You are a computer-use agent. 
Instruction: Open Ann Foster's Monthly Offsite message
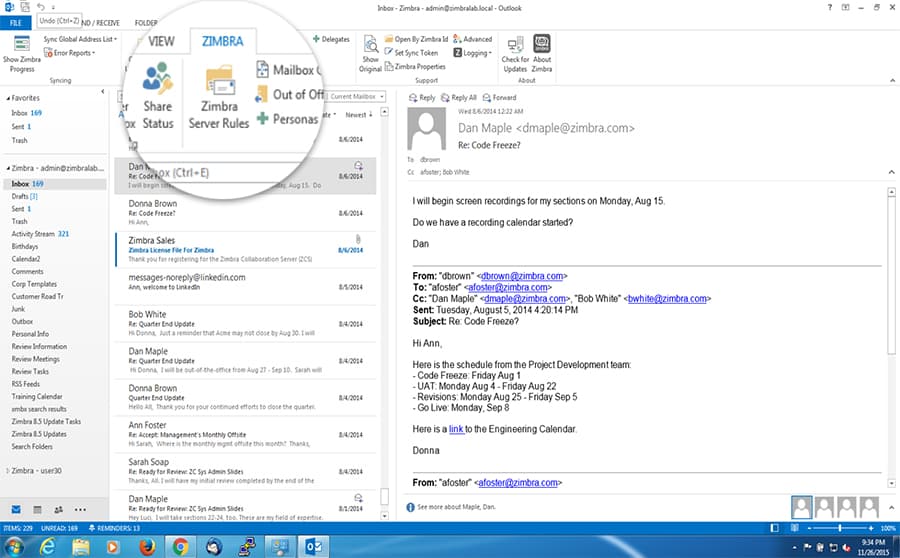coord(246,435)
